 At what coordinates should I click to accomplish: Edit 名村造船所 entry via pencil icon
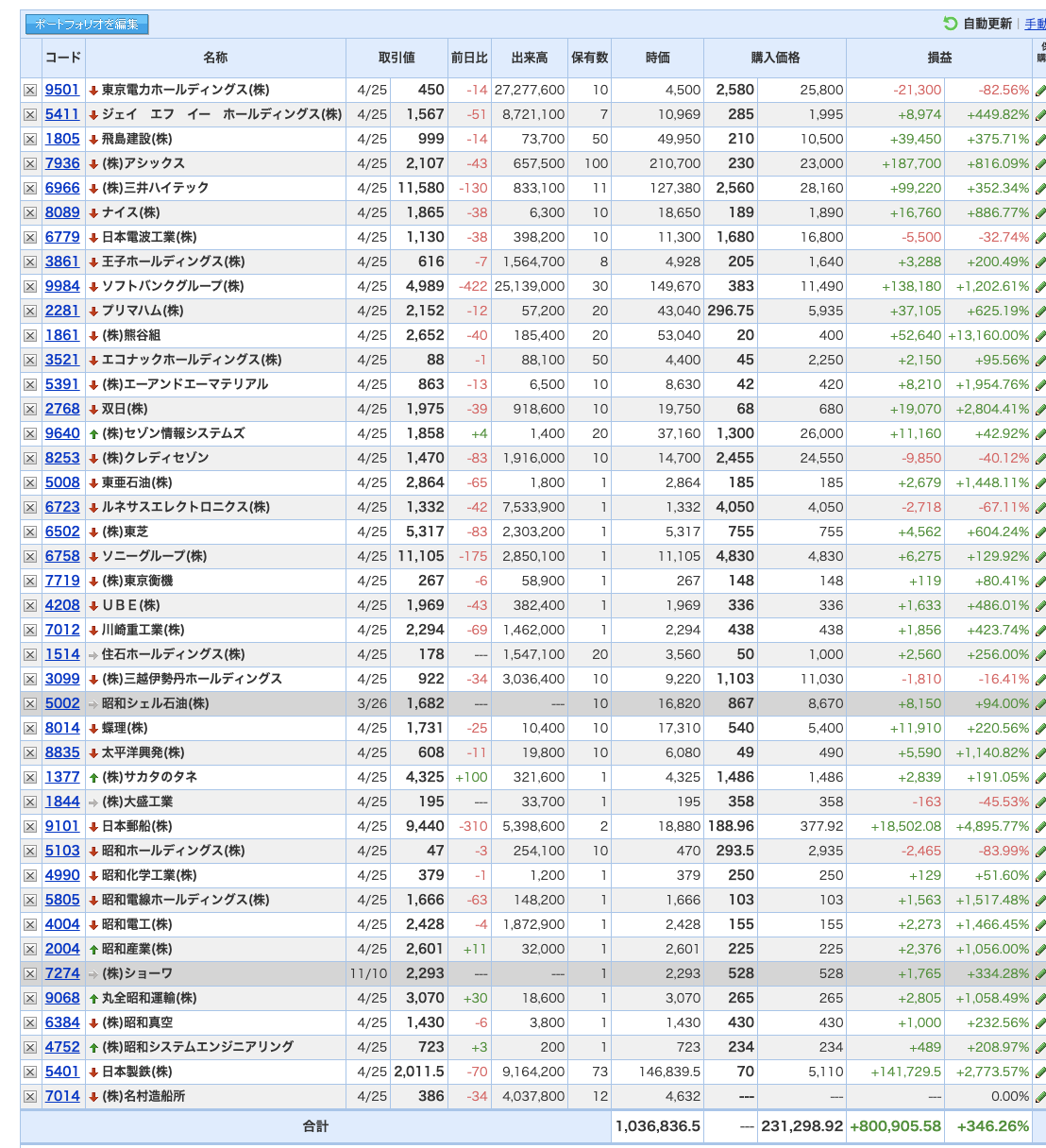(x=1040, y=1097)
